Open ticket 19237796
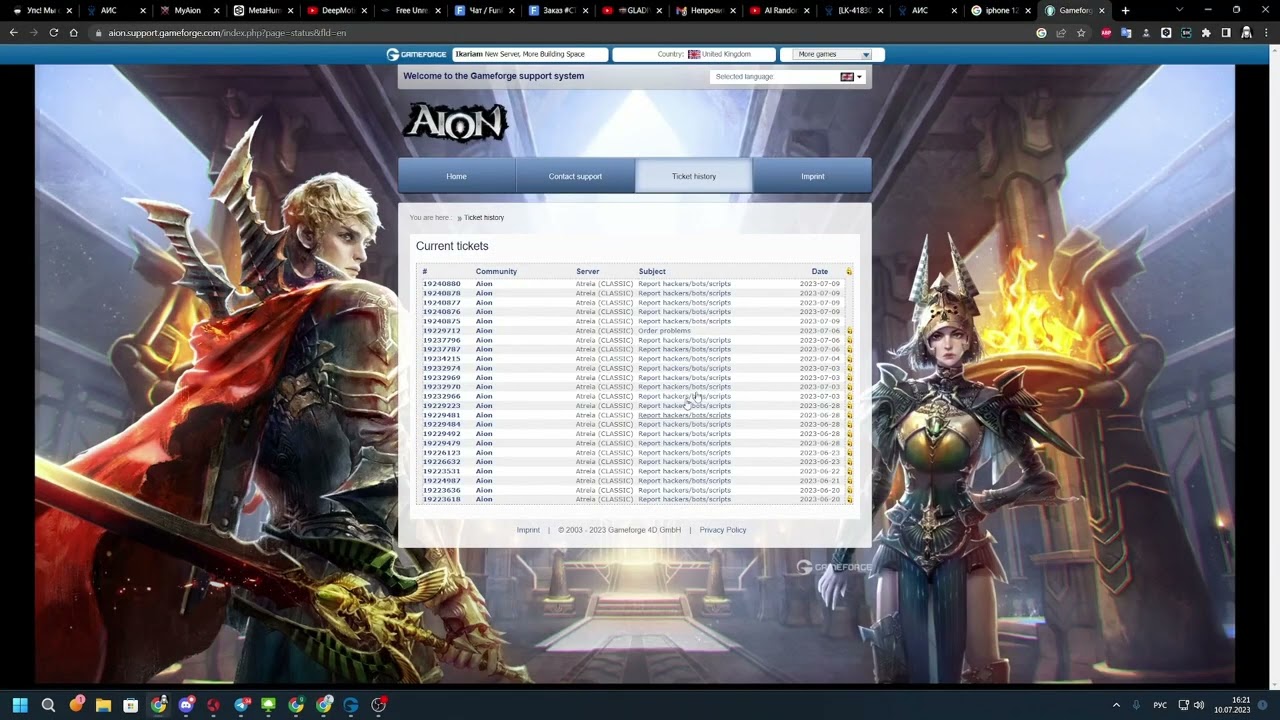 441,340
